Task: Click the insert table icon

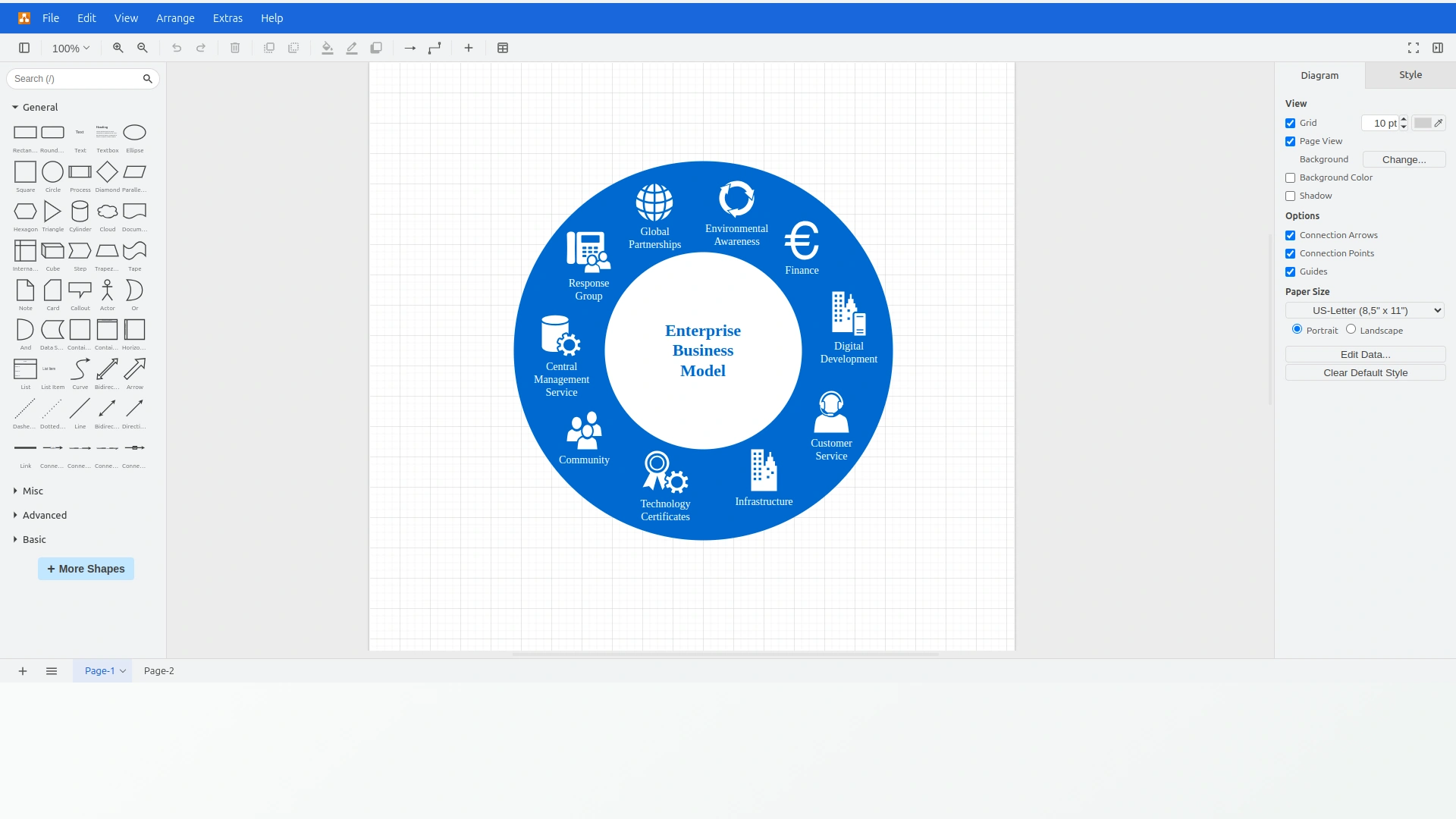Action: pyautogui.click(x=502, y=48)
